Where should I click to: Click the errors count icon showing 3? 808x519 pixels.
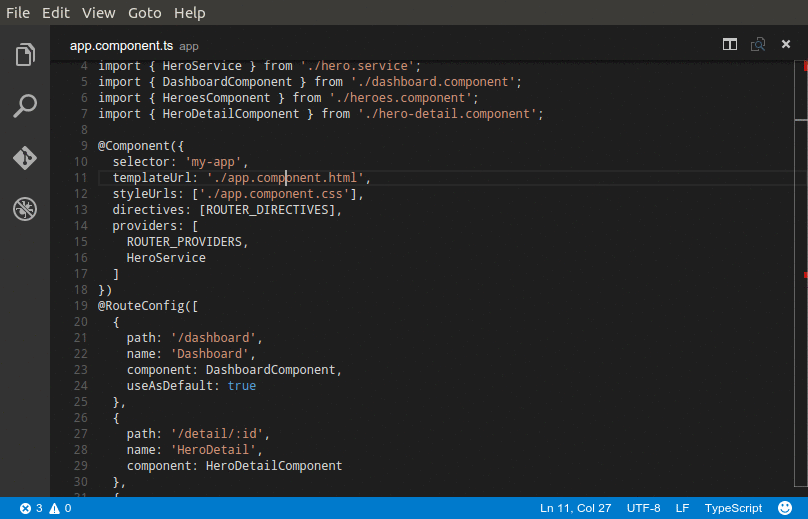coord(25,509)
